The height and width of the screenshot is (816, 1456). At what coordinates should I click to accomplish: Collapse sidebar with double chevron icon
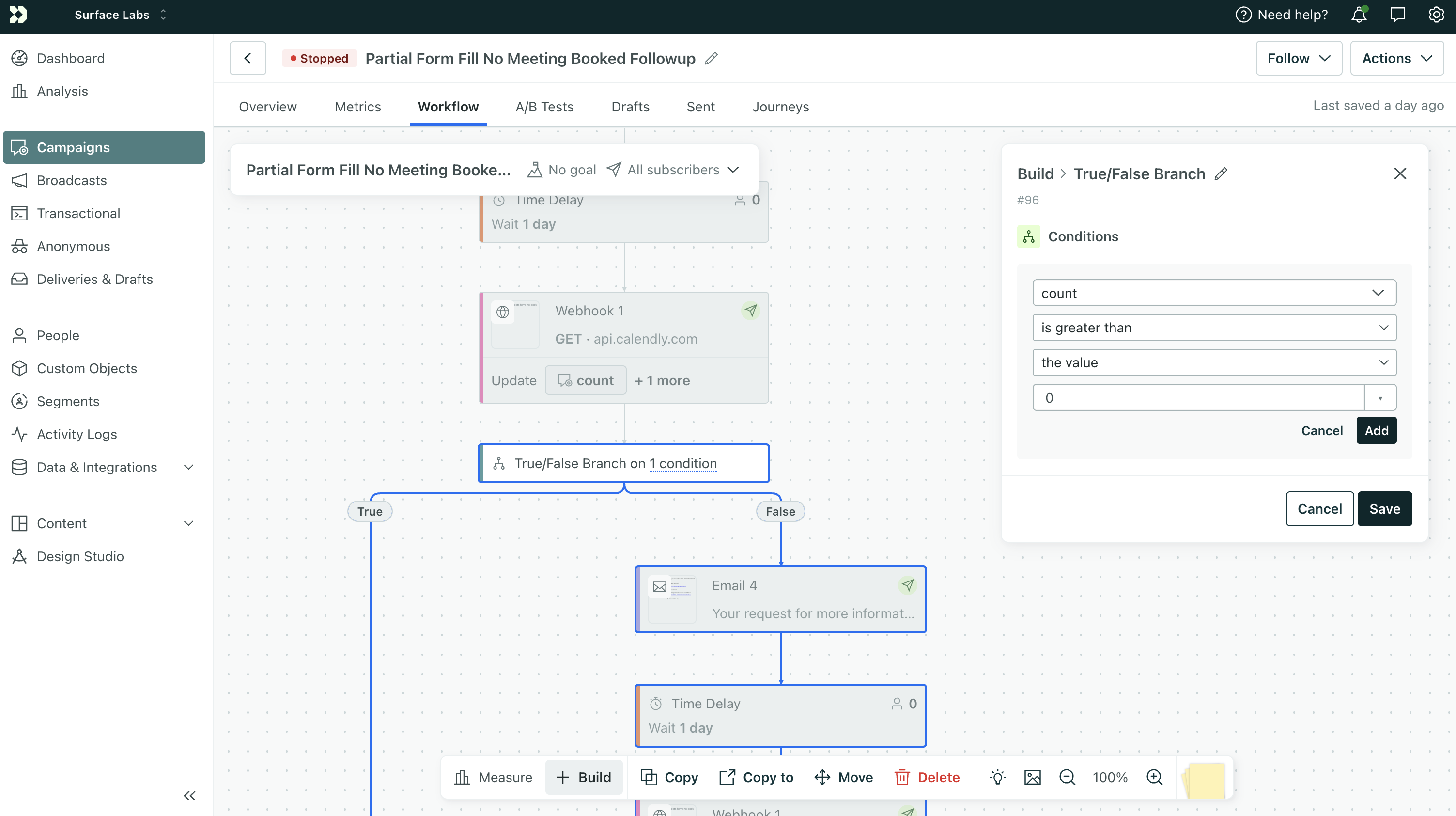tap(189, 795)
